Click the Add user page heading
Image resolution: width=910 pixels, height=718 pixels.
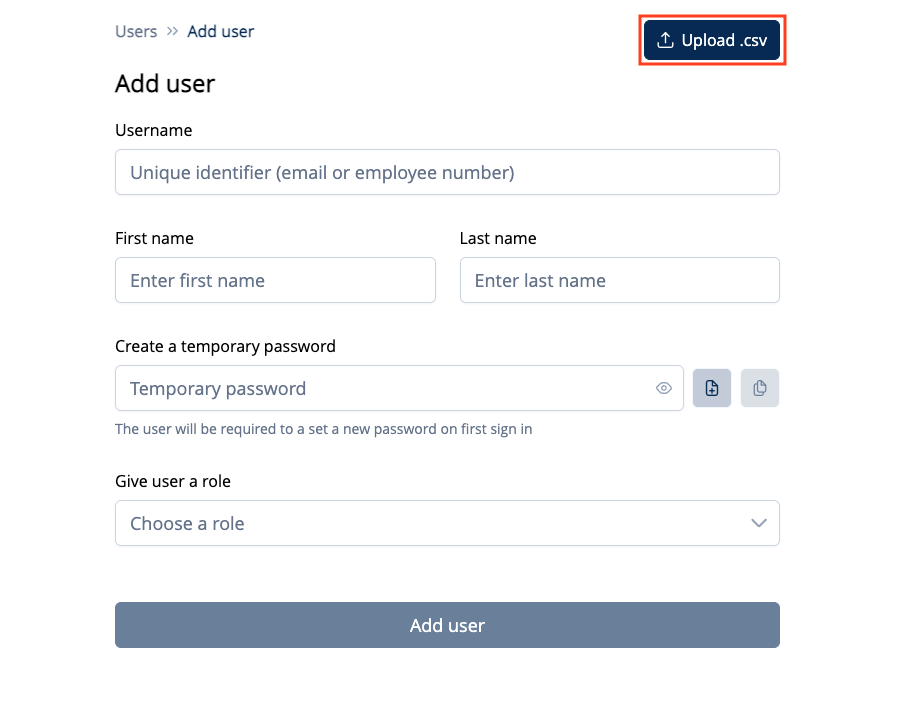(165, 84)
